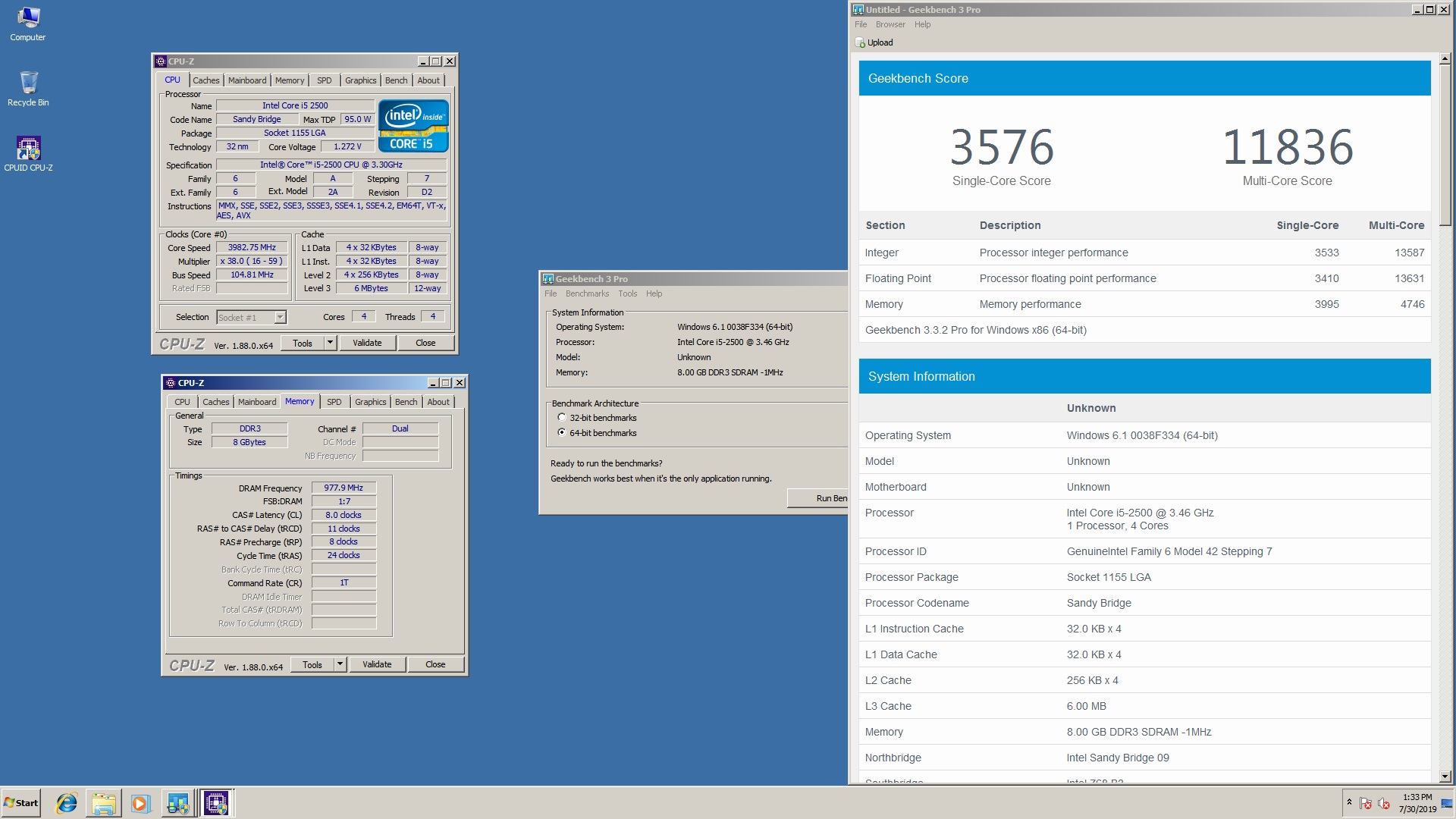Click the Single-Core Score 3576

click(x=1002, y=147)
